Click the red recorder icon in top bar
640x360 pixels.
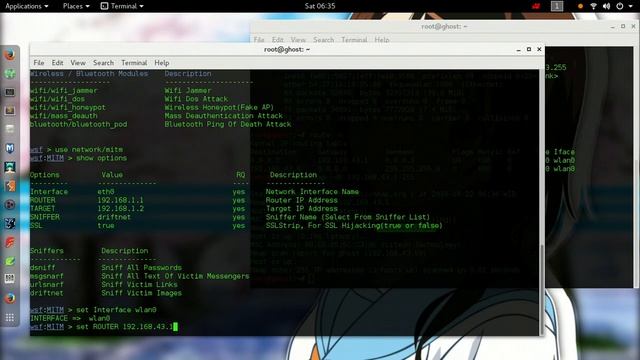coord(536,6)
